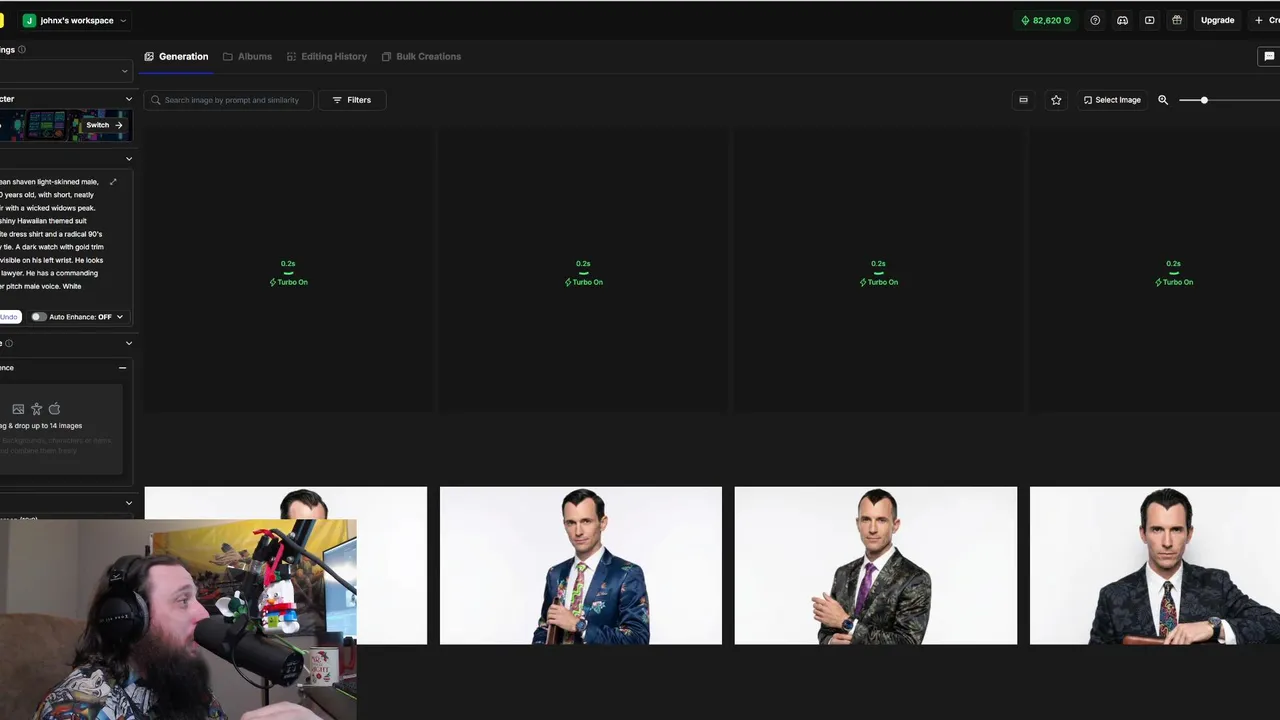Image resolution: width=1280 pixels, height=720 pixels.
Task: Open the Auto Enhance options chevron
Action: [x=120, y=317]
